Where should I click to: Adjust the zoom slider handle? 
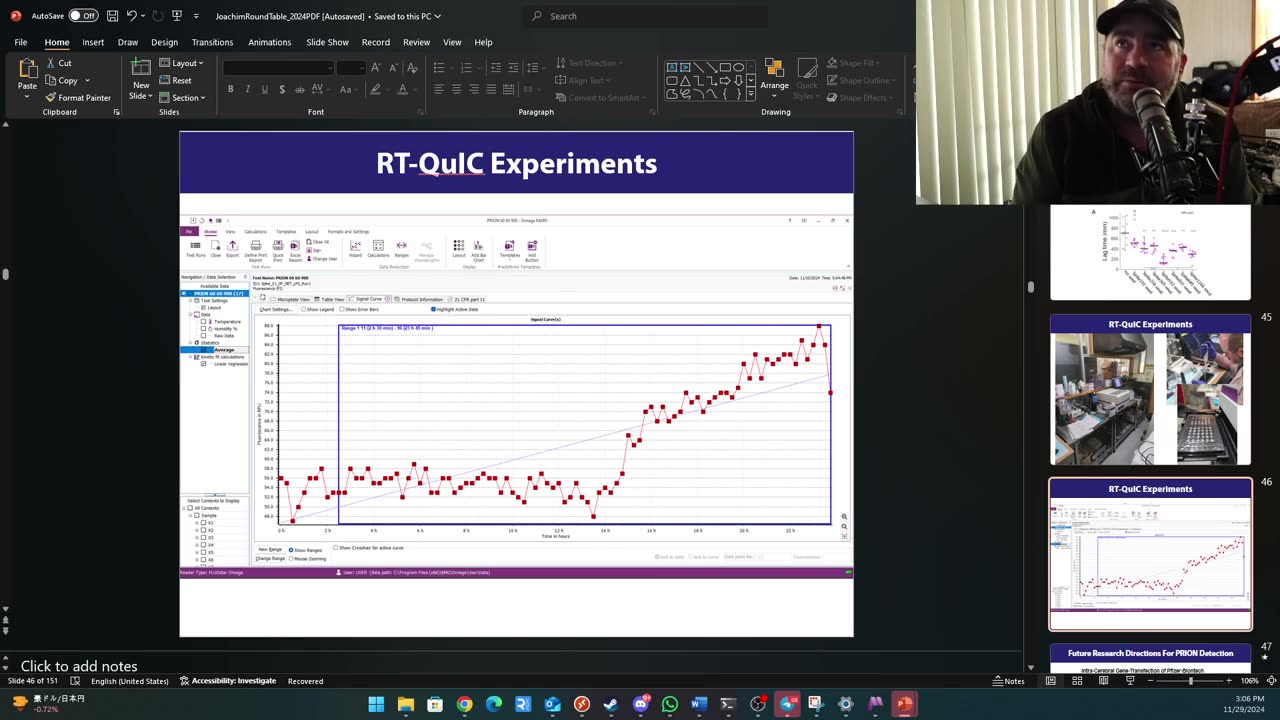(1191, 681)
